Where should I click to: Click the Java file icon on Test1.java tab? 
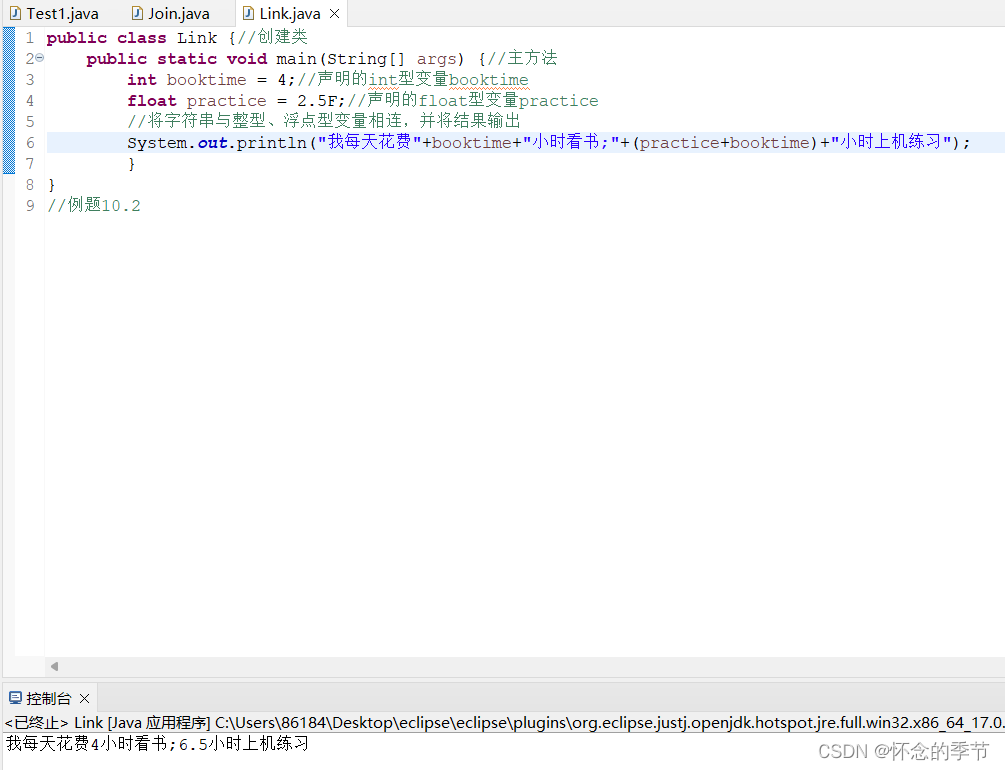point(14,13)
